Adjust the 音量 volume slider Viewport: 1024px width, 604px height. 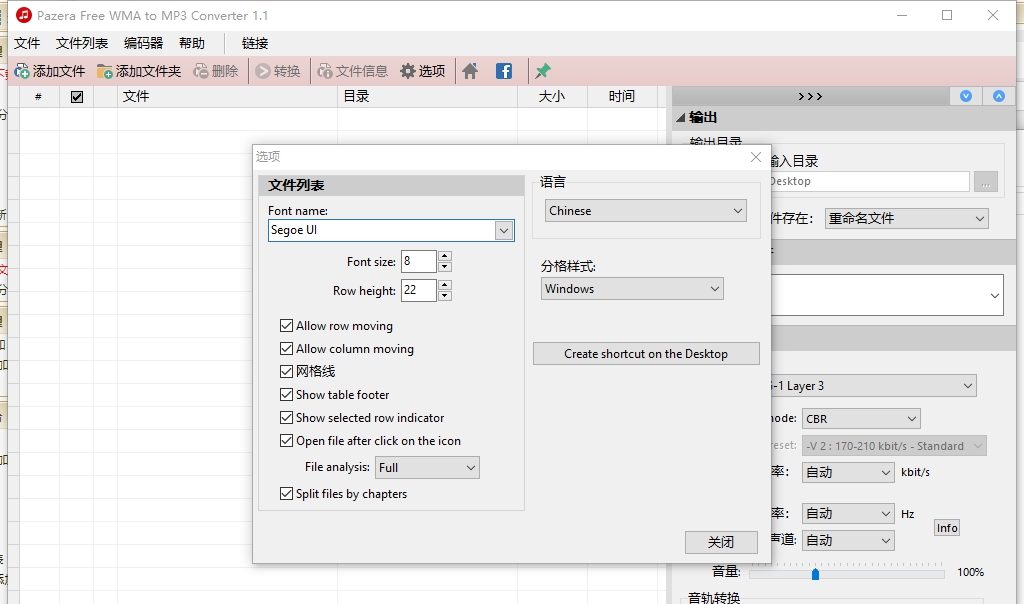click(815, 575)
